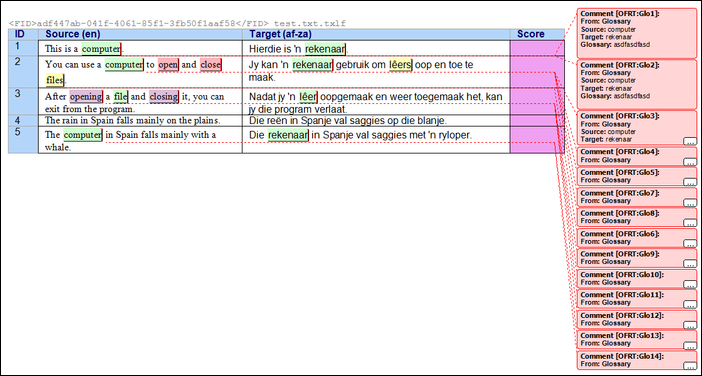Screen dimensions: 702x376
Task: Click the red highlighted word 'open'
Action: click(x=168, y=65)
